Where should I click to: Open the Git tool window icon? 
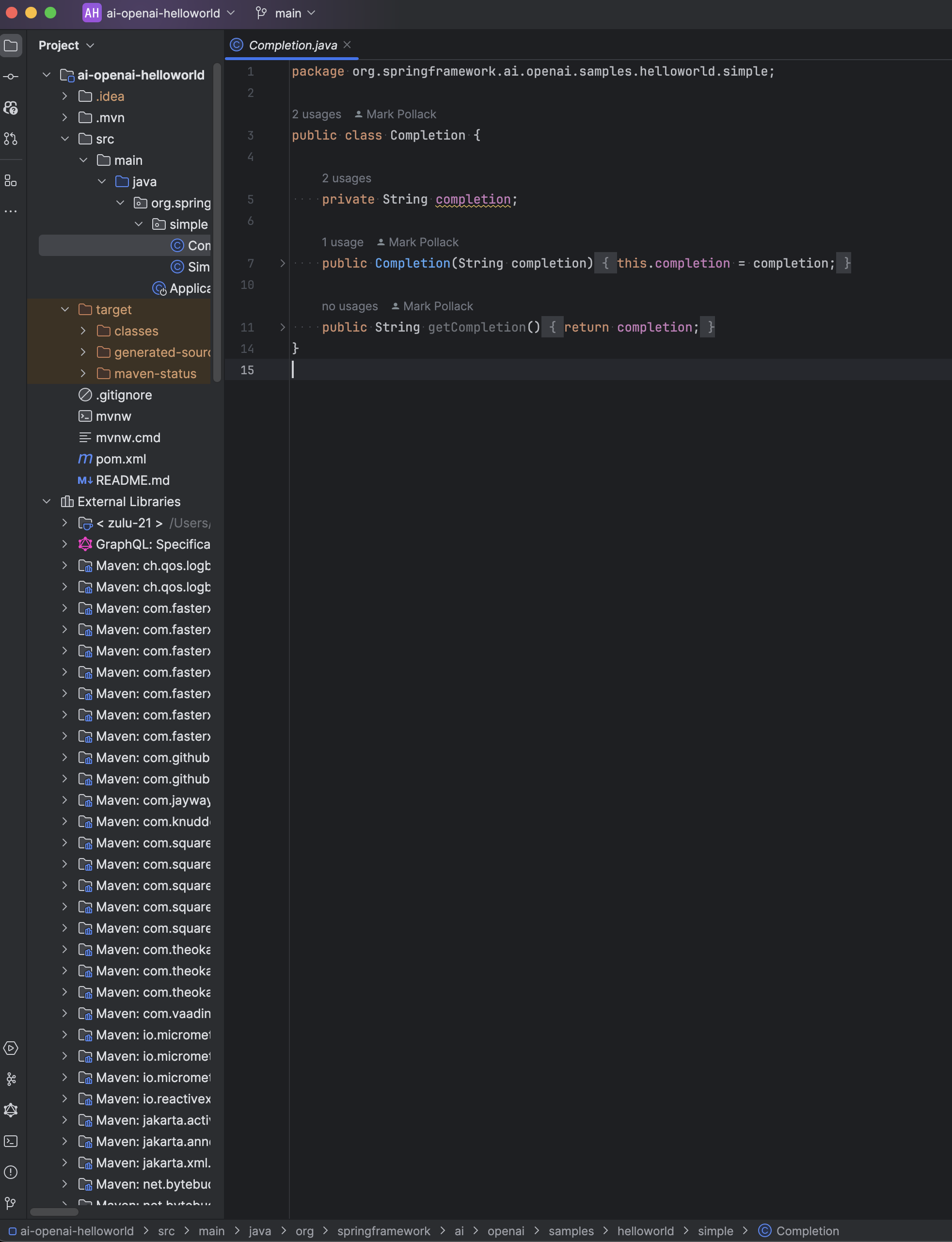tap(11, 1202)
